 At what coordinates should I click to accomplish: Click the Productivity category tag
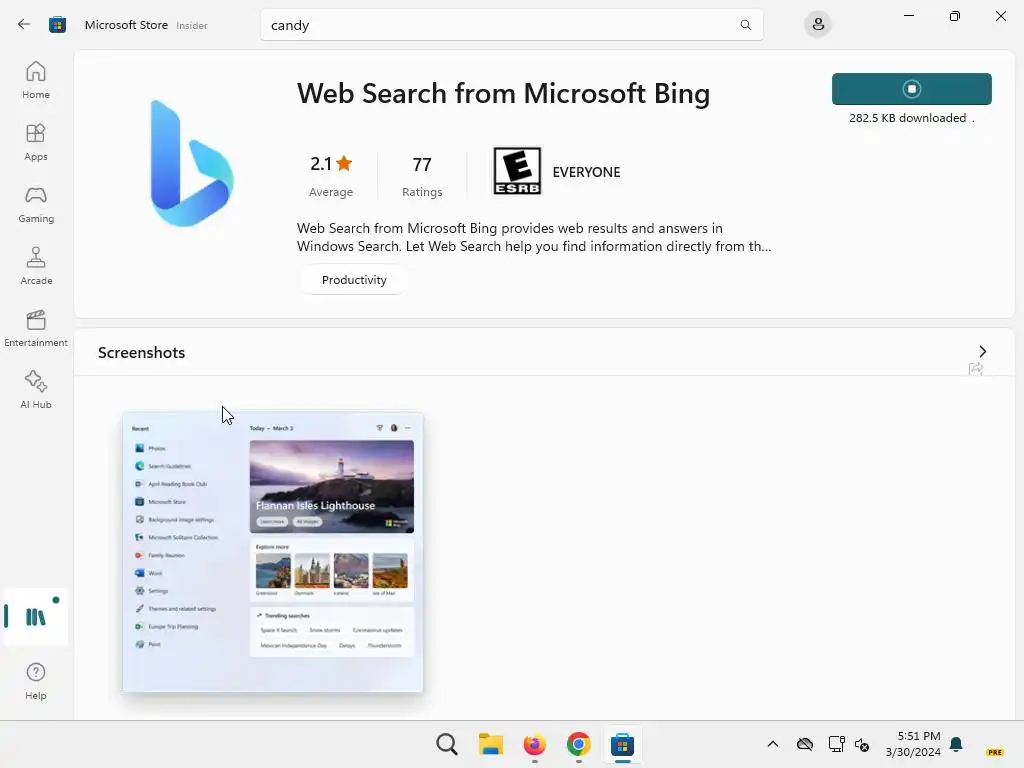click(354, 280)
